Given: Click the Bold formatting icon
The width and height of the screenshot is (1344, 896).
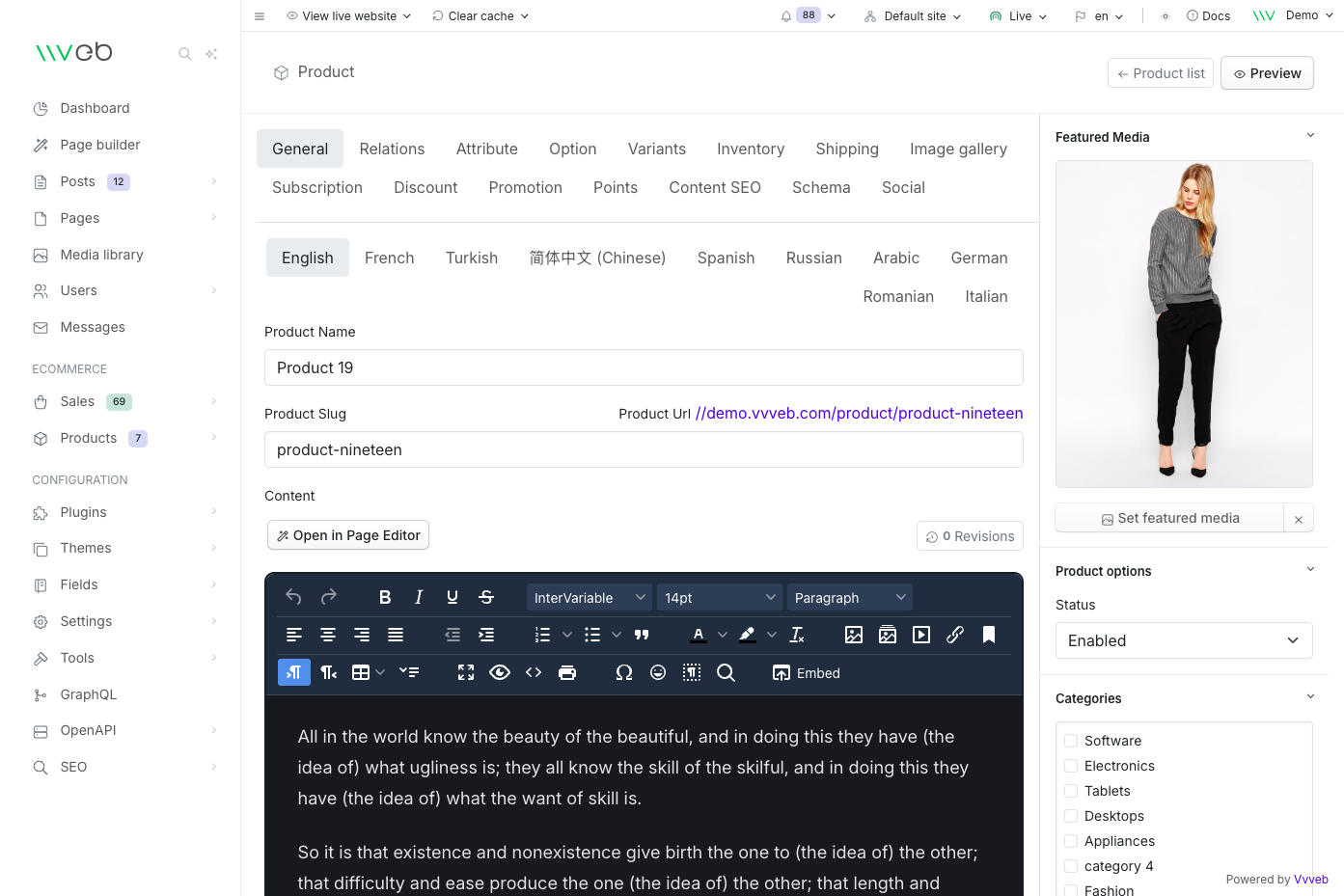Looking at the screenshot, I should click(385, 598).
